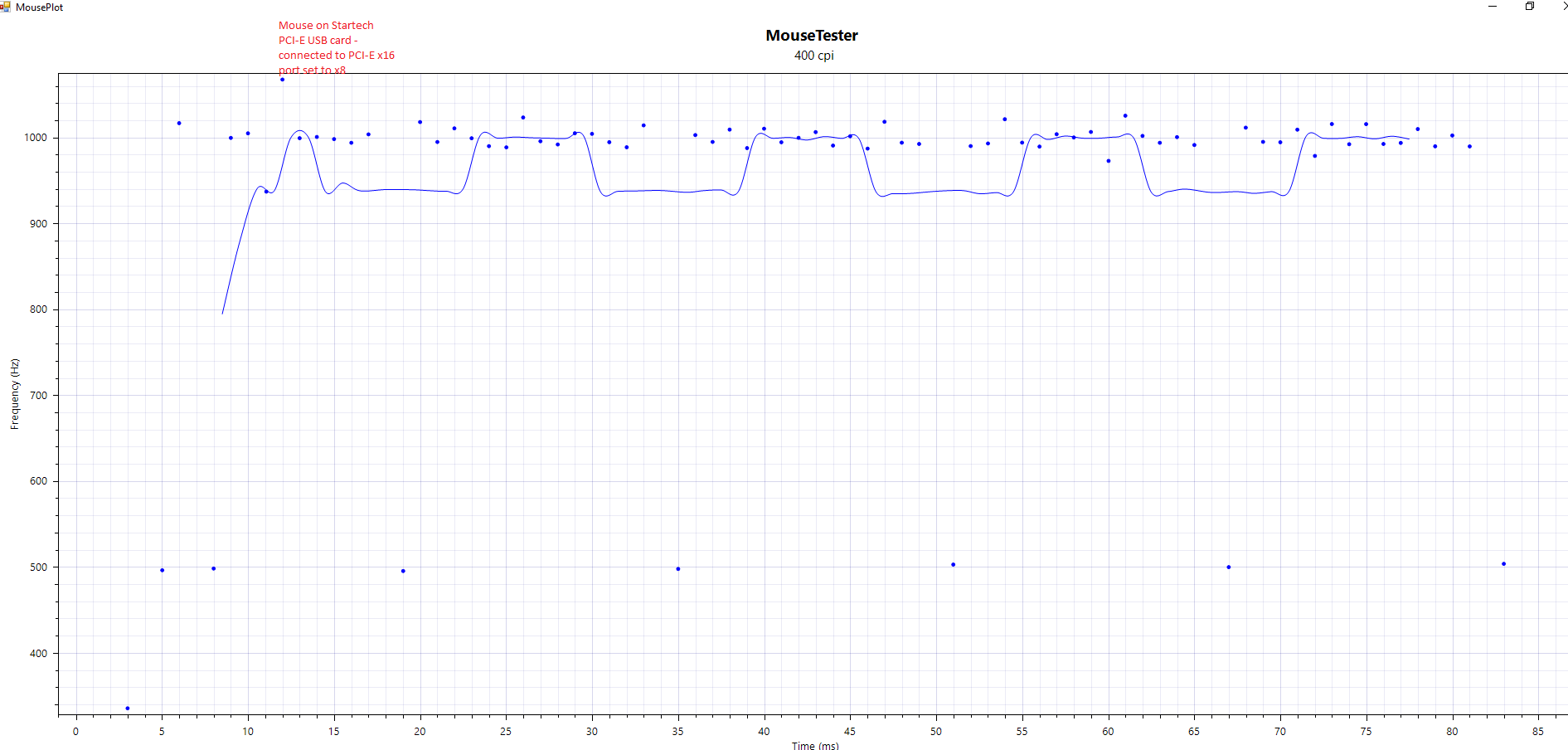Select the lowest data point near 3 ms
Image resolution: width=1568 pixels, height=750 pixels.
127,708
